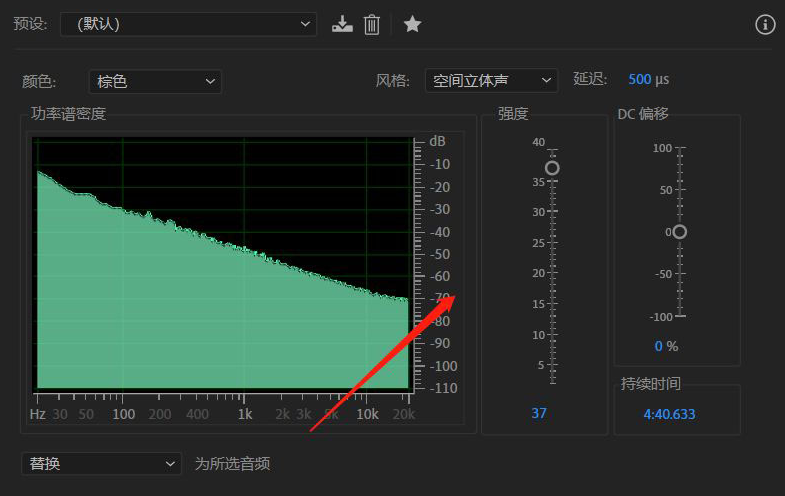Image resolution: width=785 pixels, height=496 pixels.
Task: Open the info icon at top right
Action: (766, 24)
